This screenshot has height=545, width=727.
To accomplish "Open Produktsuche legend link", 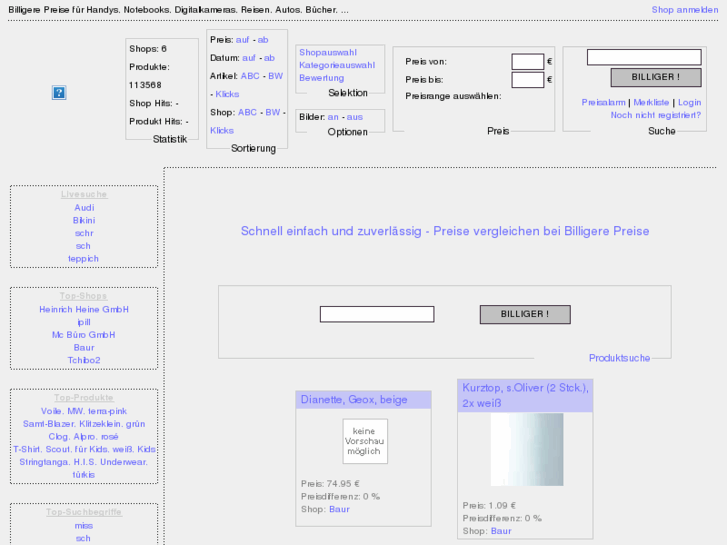I will coord(619,358).
